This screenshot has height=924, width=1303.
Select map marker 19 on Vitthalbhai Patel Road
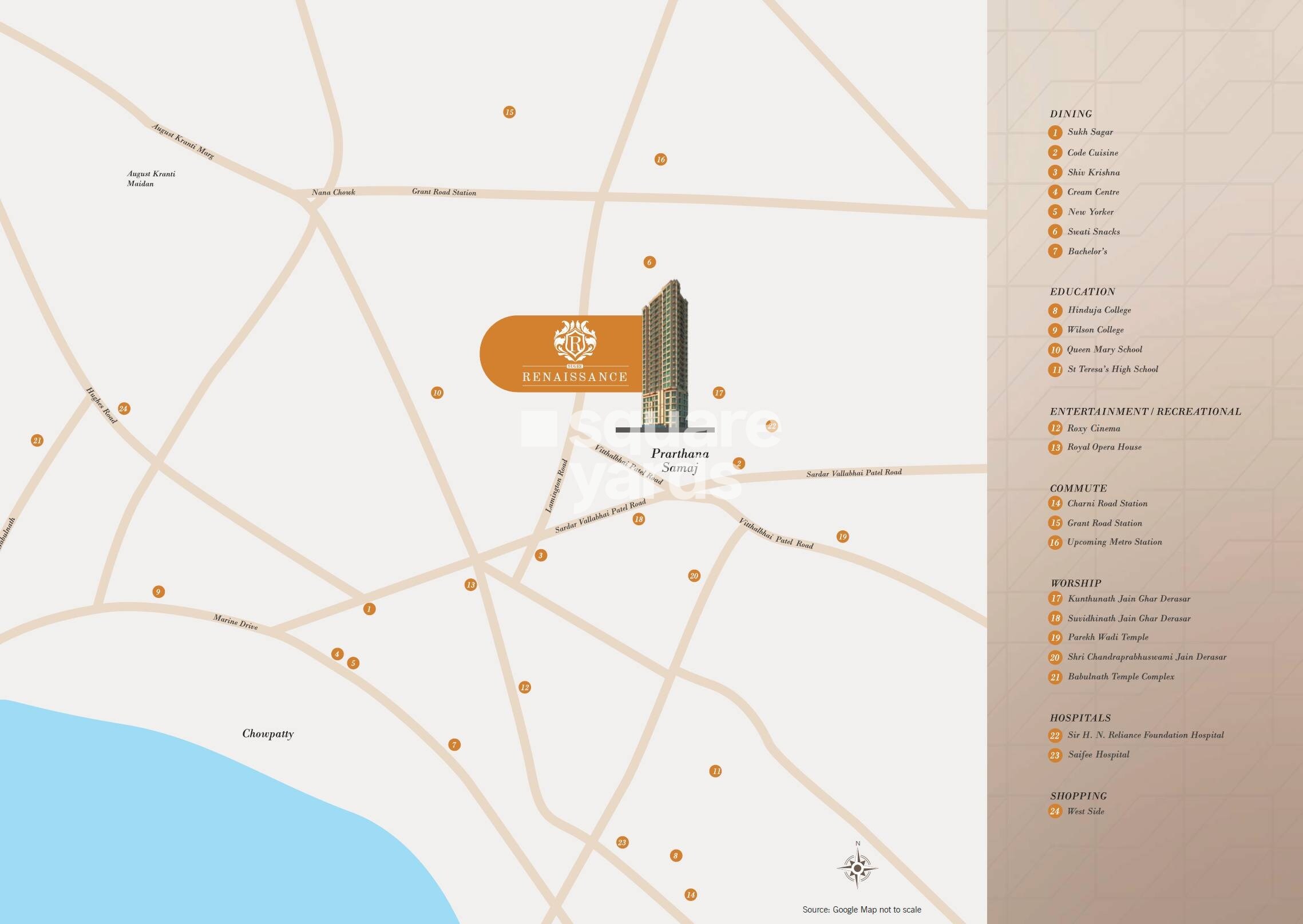(842, 537)
